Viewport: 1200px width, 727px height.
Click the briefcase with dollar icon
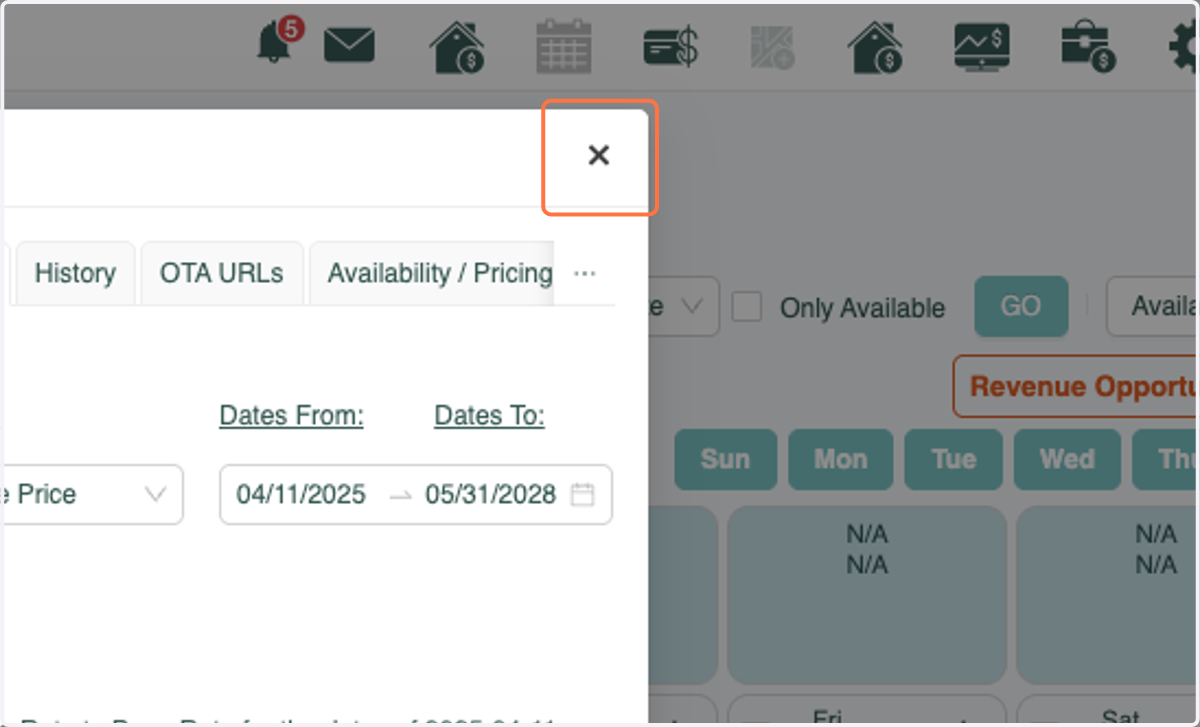[1088, 47]
